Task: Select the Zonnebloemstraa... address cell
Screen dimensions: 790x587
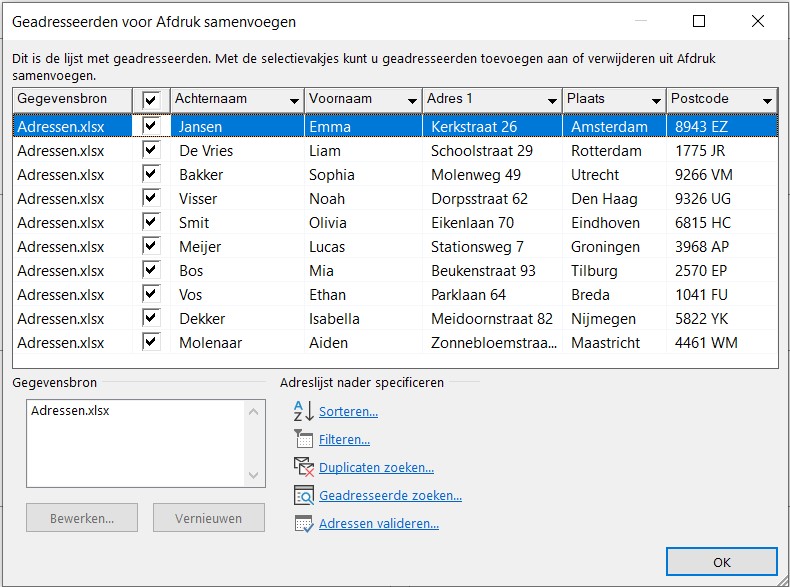Action: [492, 343]
